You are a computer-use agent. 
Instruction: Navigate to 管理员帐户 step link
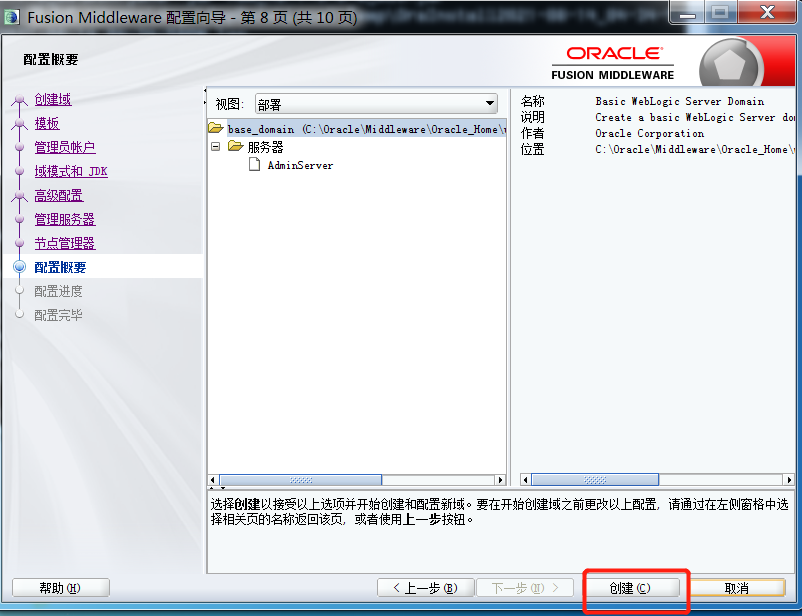click(x=65, y=147)
